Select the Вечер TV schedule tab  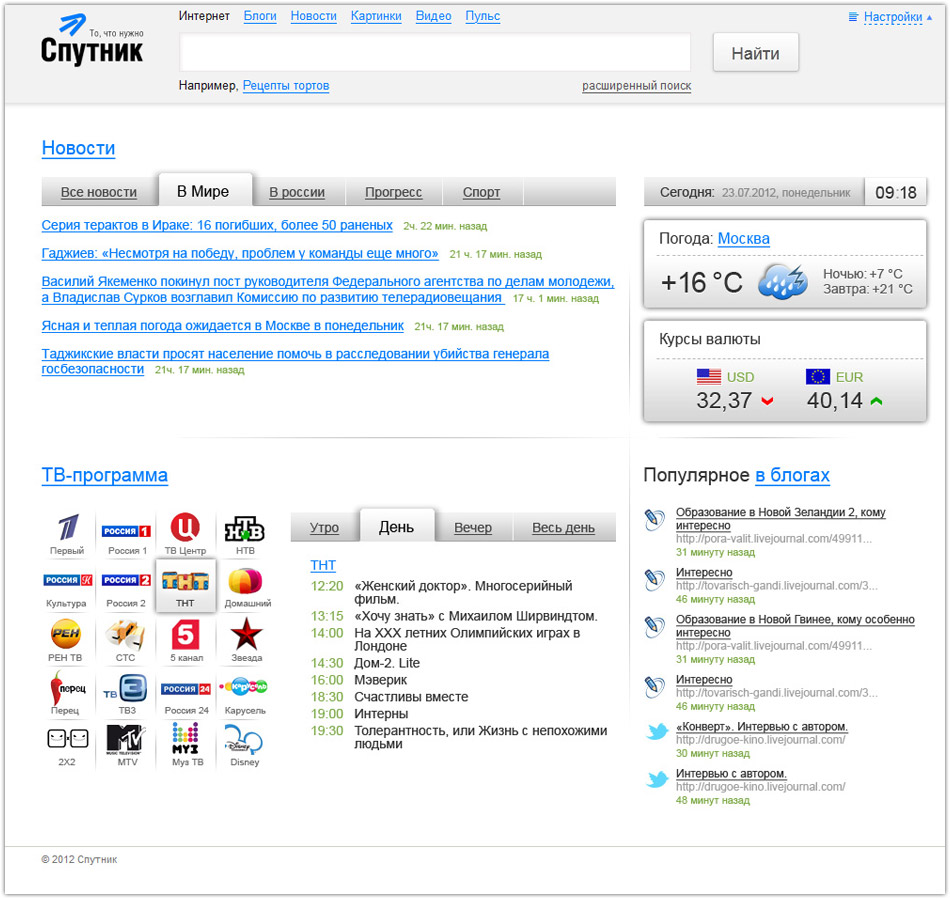click(x=473, y=528)
